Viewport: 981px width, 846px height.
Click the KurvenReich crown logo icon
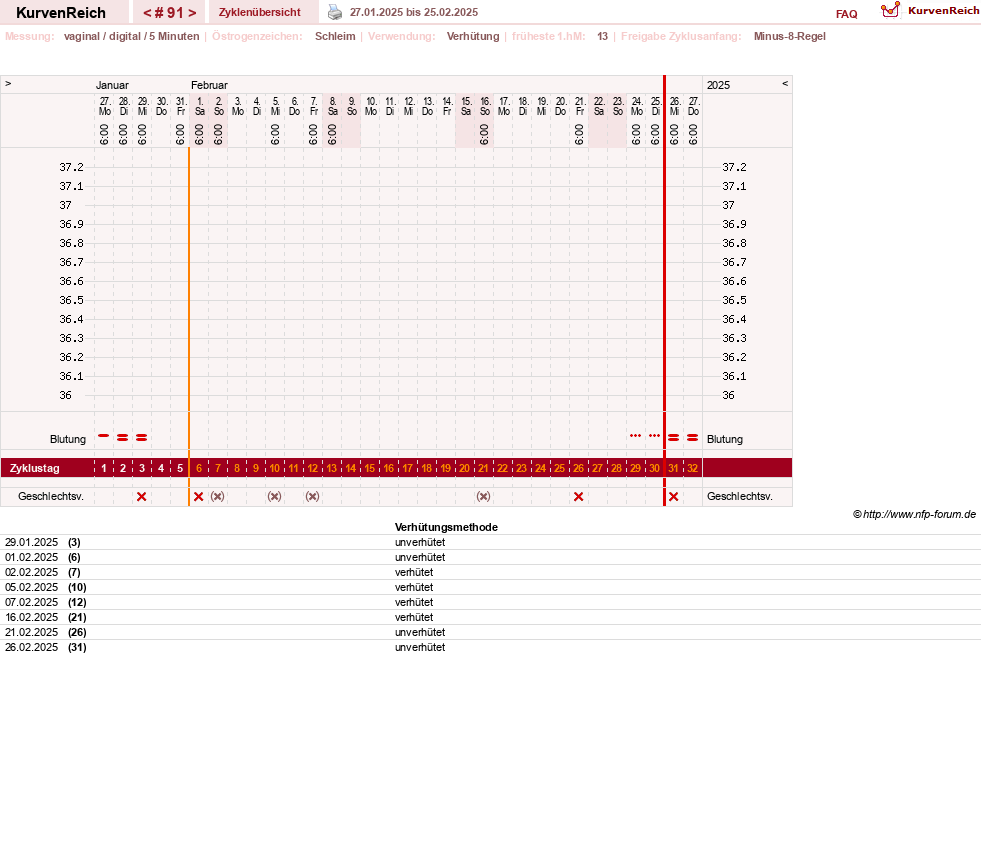[890, 10]
